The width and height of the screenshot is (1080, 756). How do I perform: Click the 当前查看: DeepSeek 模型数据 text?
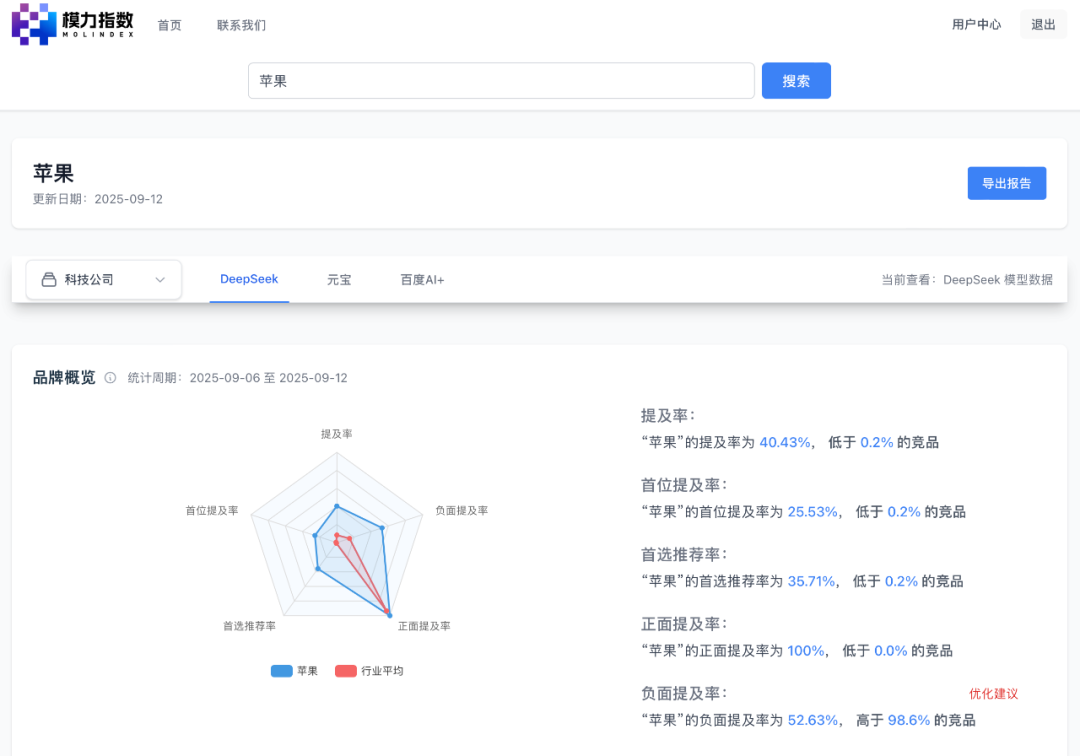pyautogui.click(x=967, y=280)
